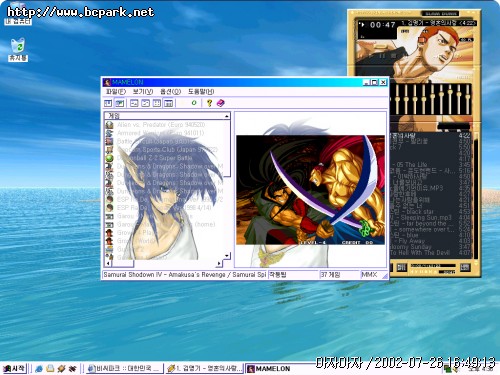Click the MMX status bar panel
The height and width of the screenshot is (375, 500).
(369, 275)
